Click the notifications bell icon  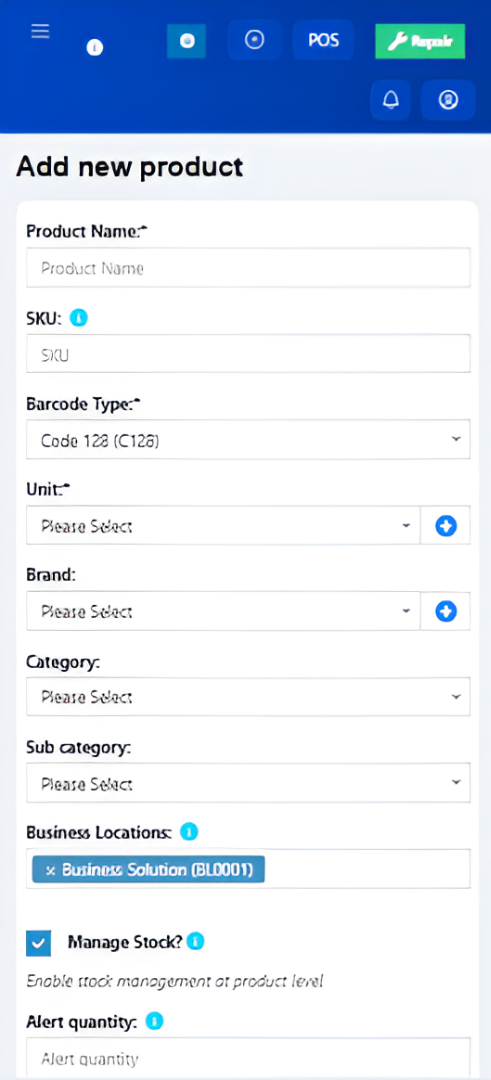point(390,101)
